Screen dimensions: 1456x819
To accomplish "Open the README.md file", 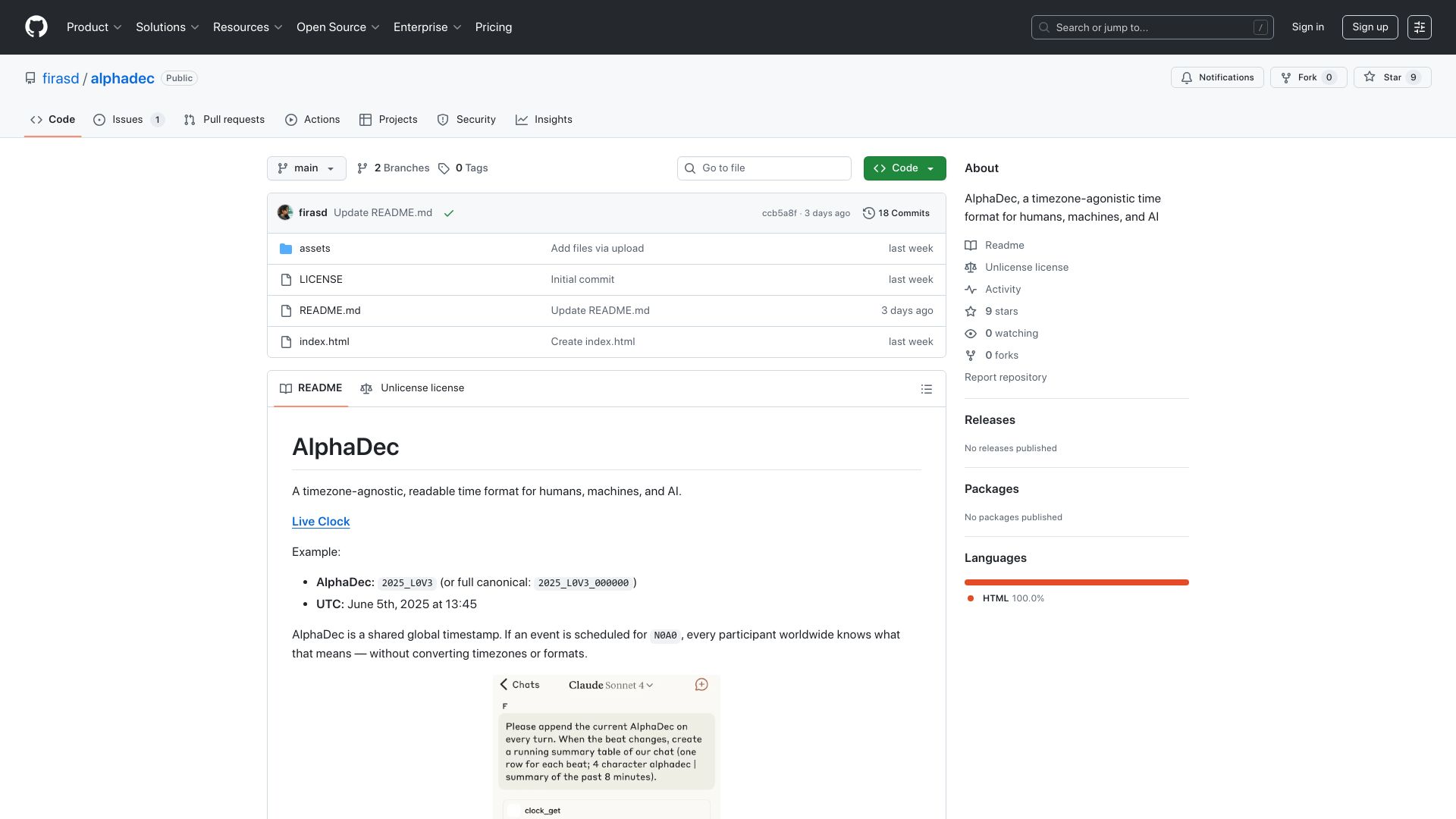I will [x=330, y=311].
